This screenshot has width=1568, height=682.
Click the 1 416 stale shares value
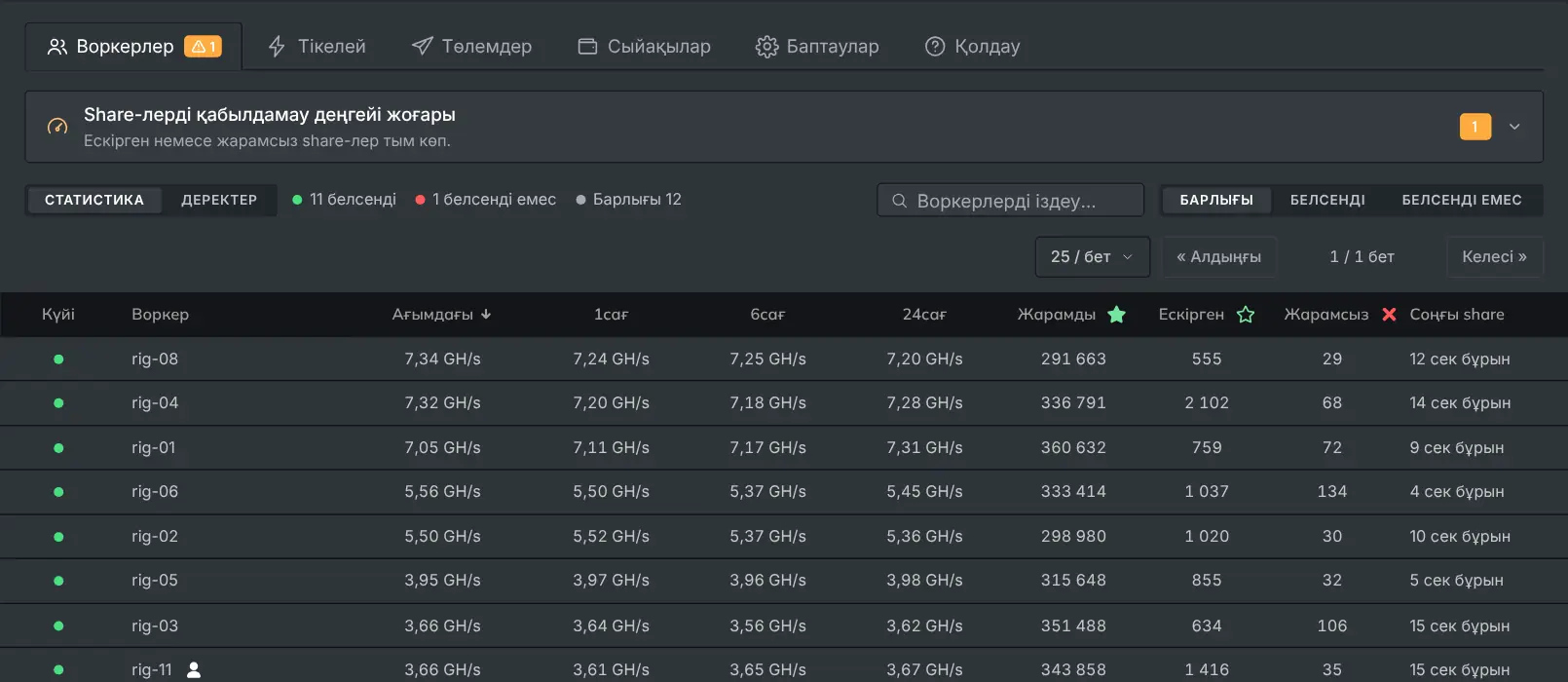point(1207,670)
